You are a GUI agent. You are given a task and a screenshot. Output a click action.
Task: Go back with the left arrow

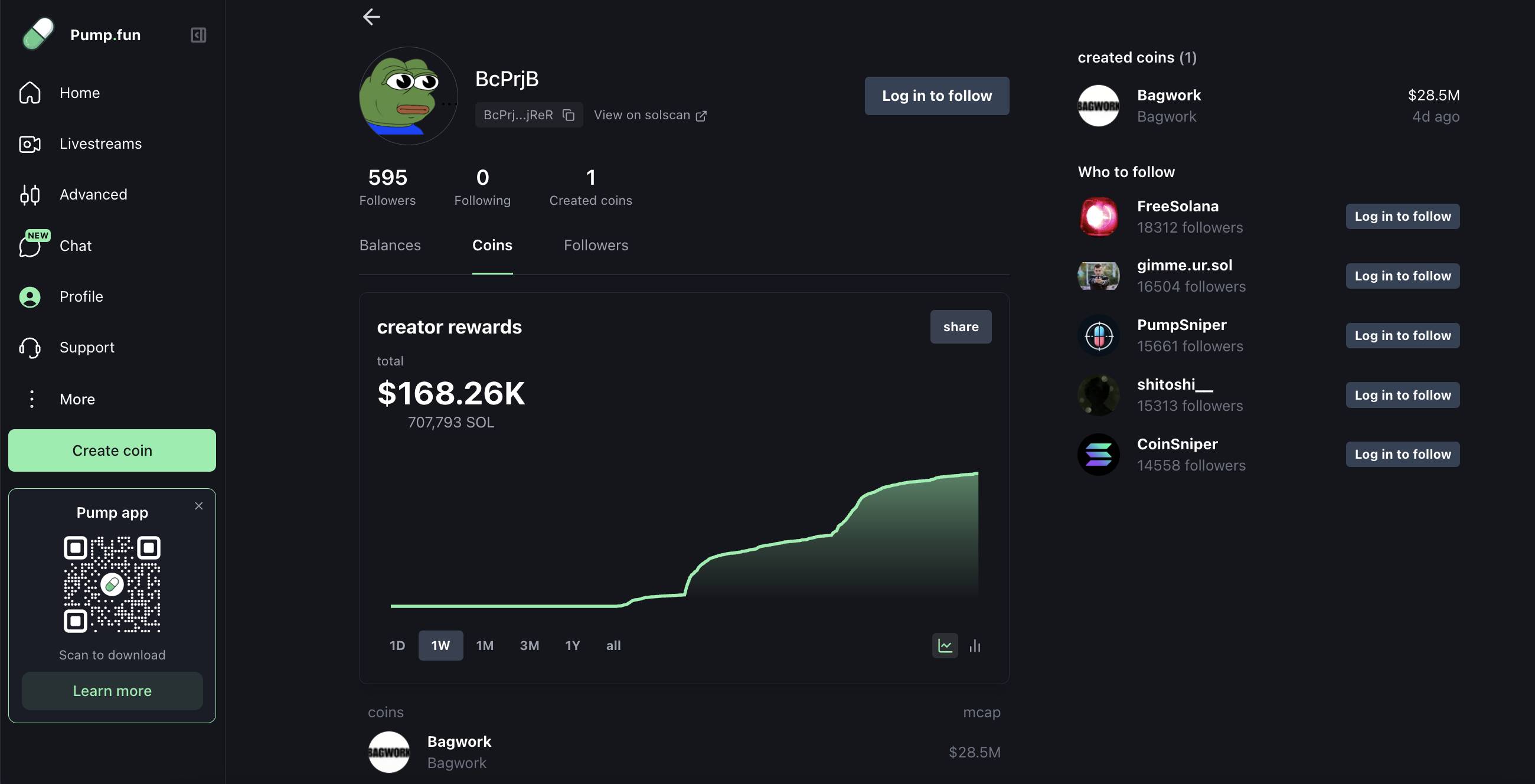tap(371, 17)
